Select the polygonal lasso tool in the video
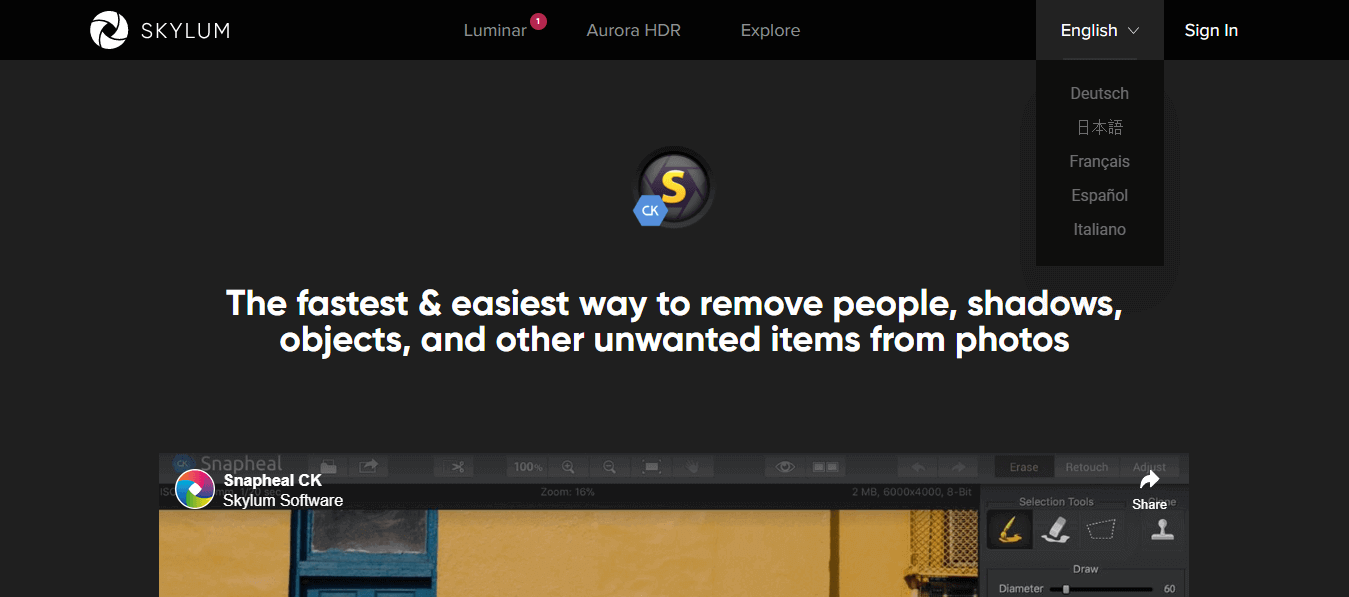 coord(1100,530)
